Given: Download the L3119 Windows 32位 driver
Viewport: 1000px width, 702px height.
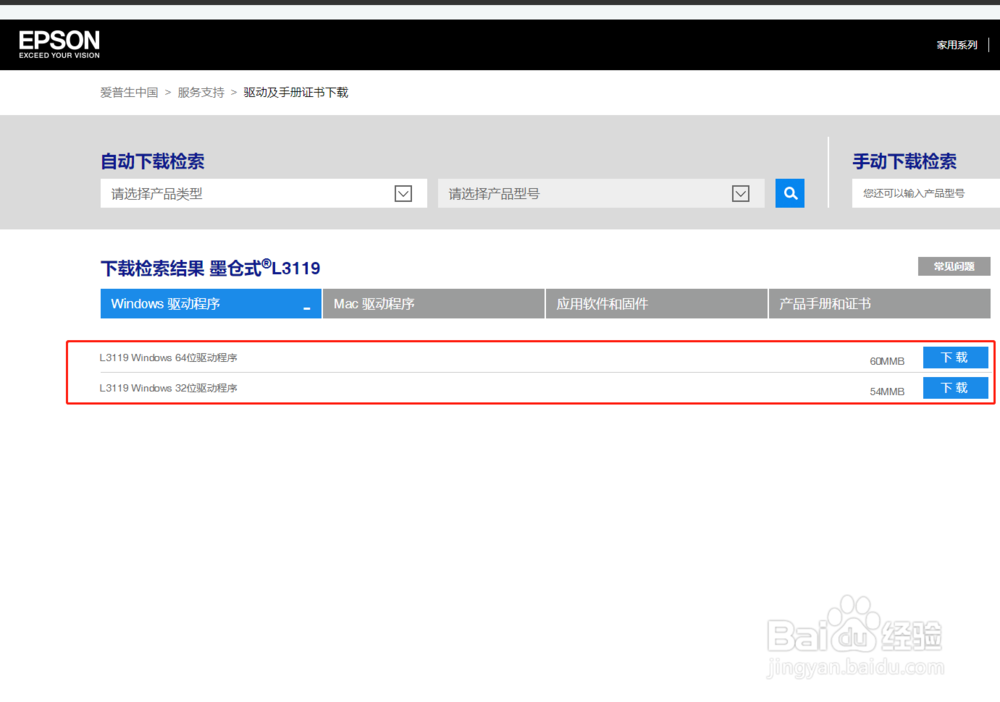Looking at the screenshot, I should pos(955,388).
